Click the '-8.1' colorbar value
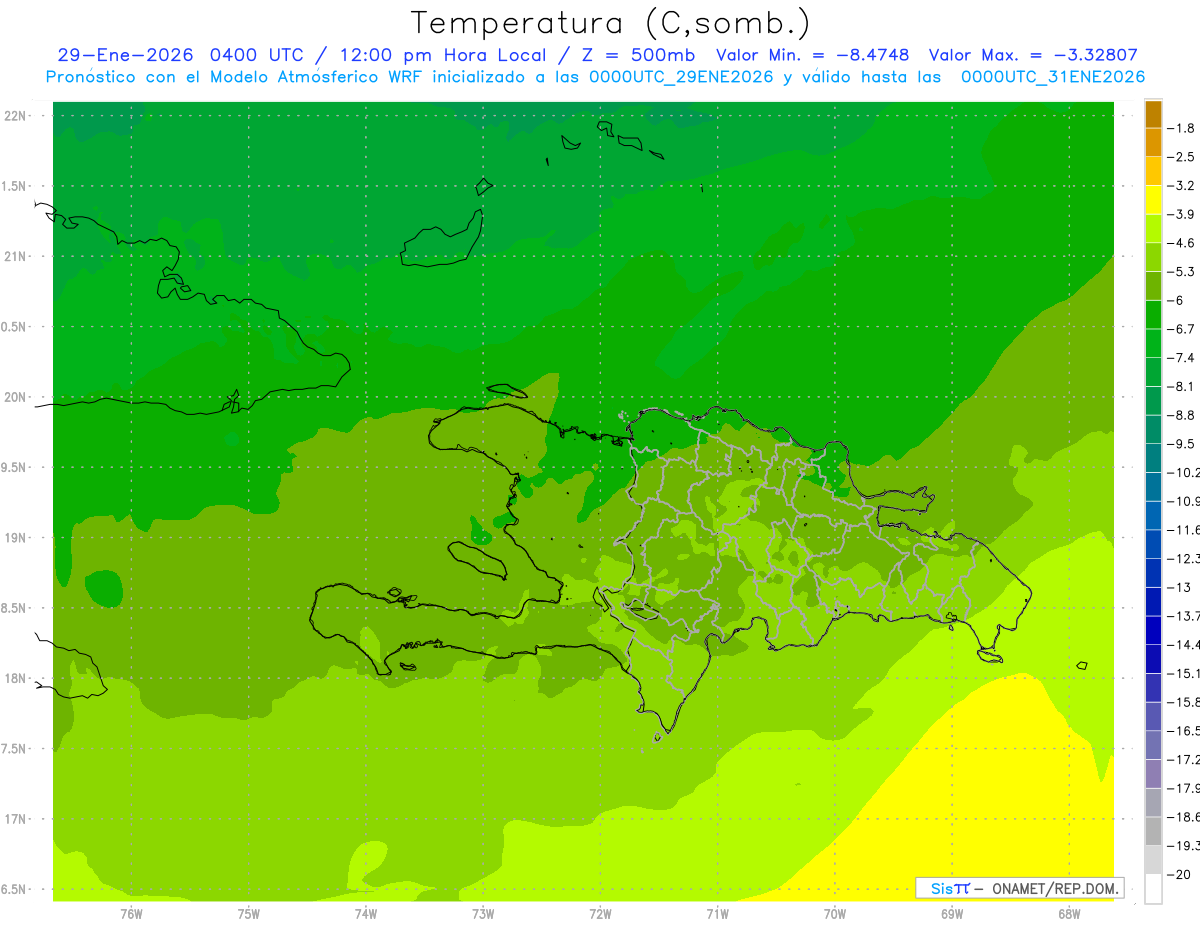The height and width of the screenshot is (927, 1200). tap(1181, 387)
